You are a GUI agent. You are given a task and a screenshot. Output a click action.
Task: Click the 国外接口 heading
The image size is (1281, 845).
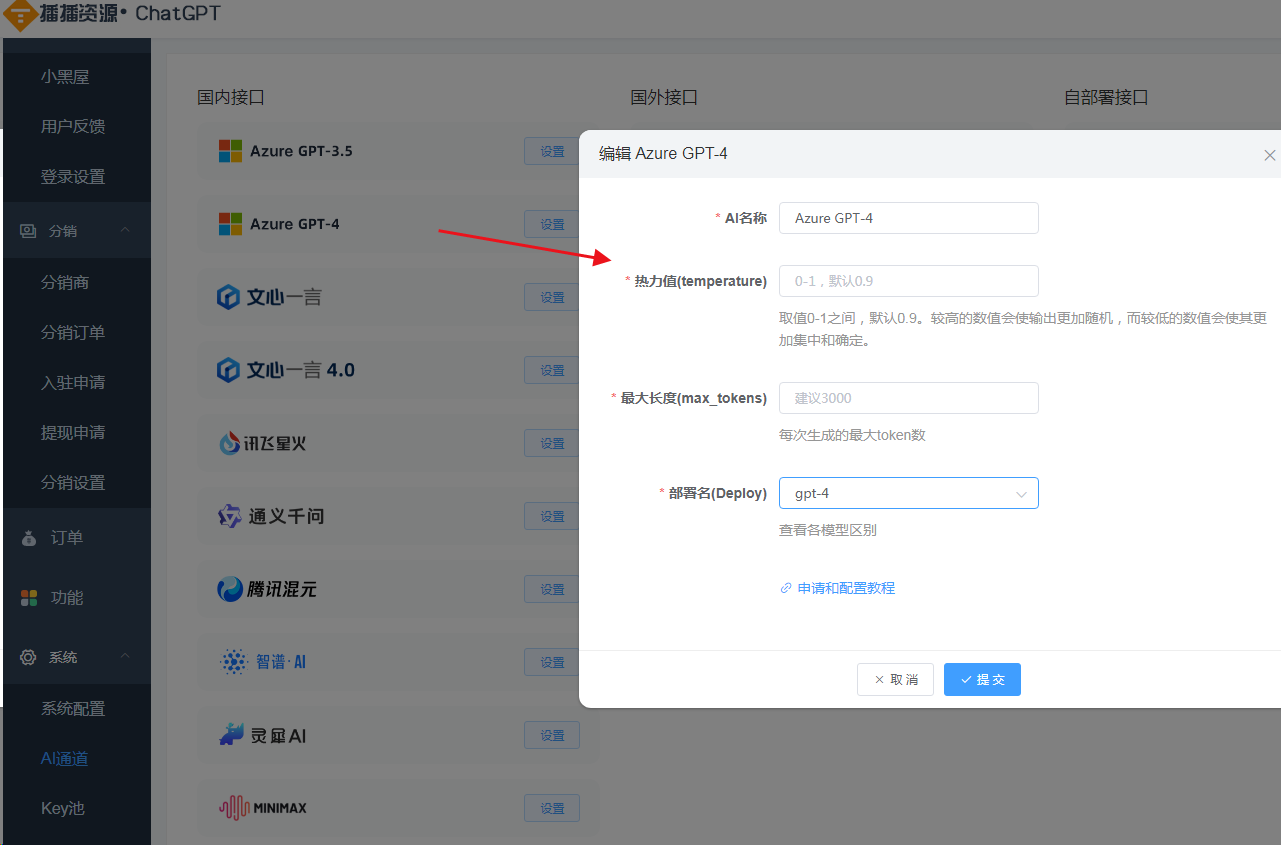point(664,97)
